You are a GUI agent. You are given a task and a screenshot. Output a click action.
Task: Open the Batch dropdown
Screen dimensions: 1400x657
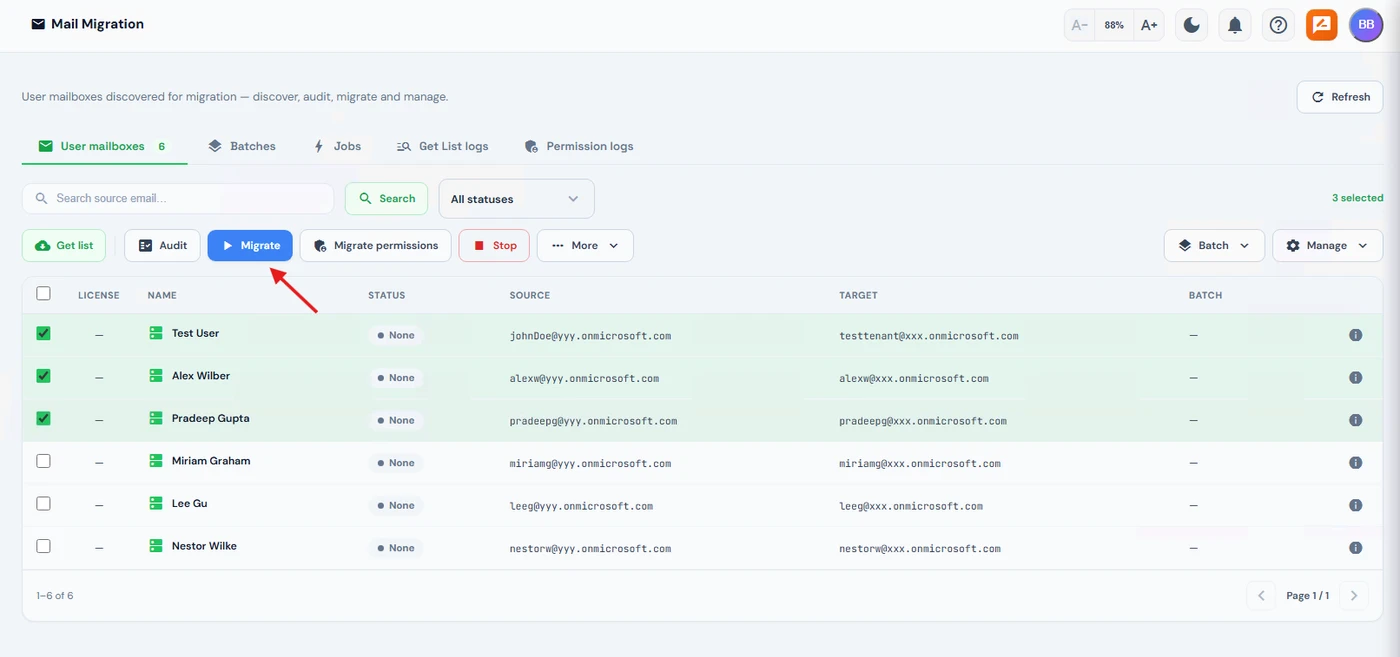click(x=1214, y=246)
